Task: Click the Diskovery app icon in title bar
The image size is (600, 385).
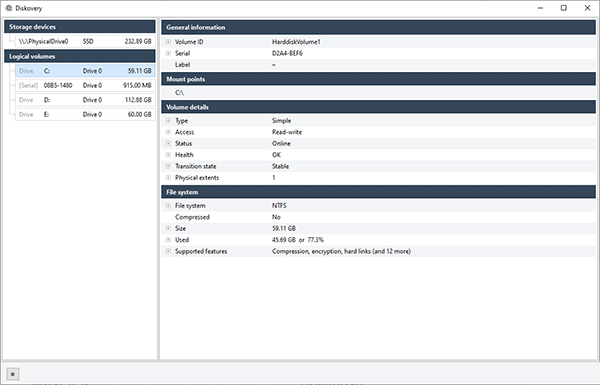Action: (x=9, y=8)
